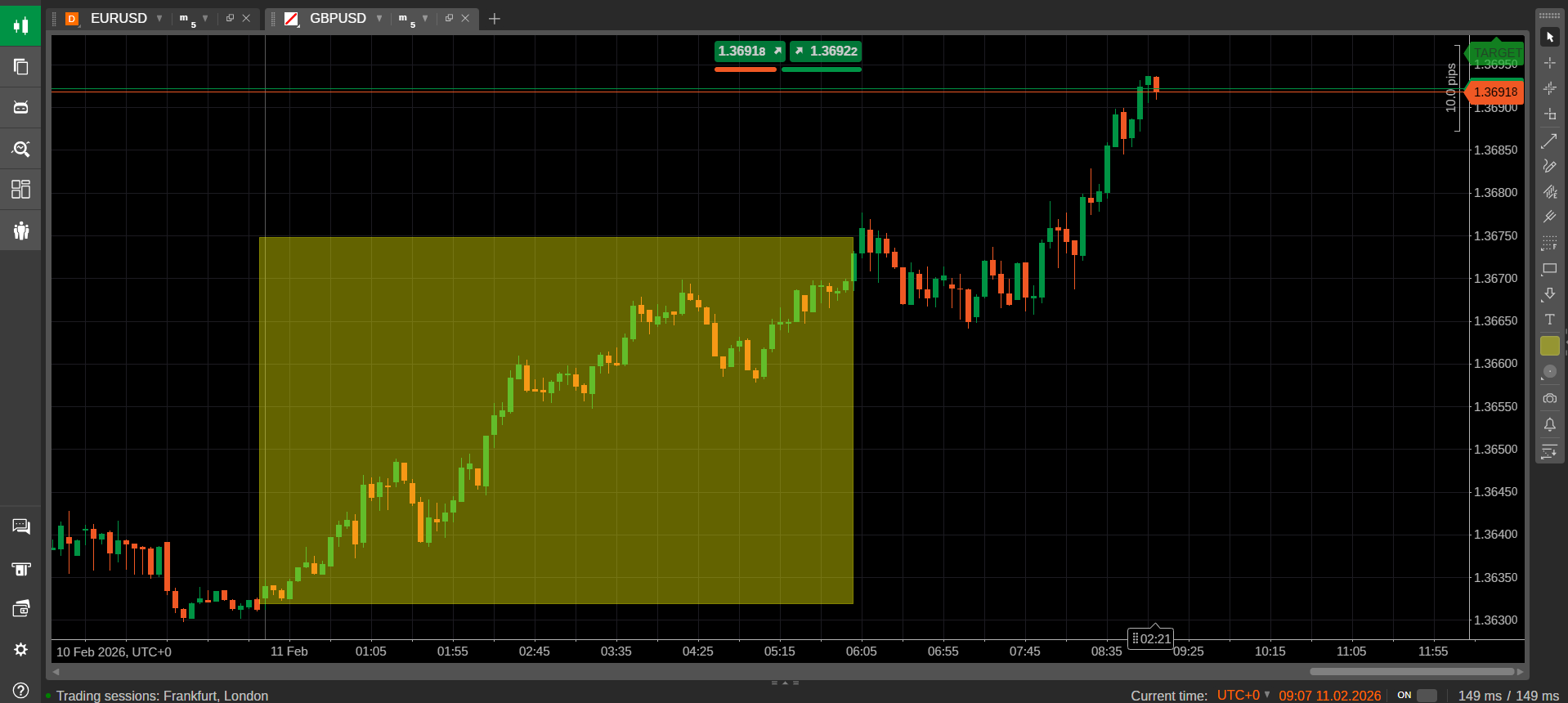The height and width of the screenshot is (703, 1568).
Task: Pick the rectangle shape tool
Action: [x=1549, y=269]
